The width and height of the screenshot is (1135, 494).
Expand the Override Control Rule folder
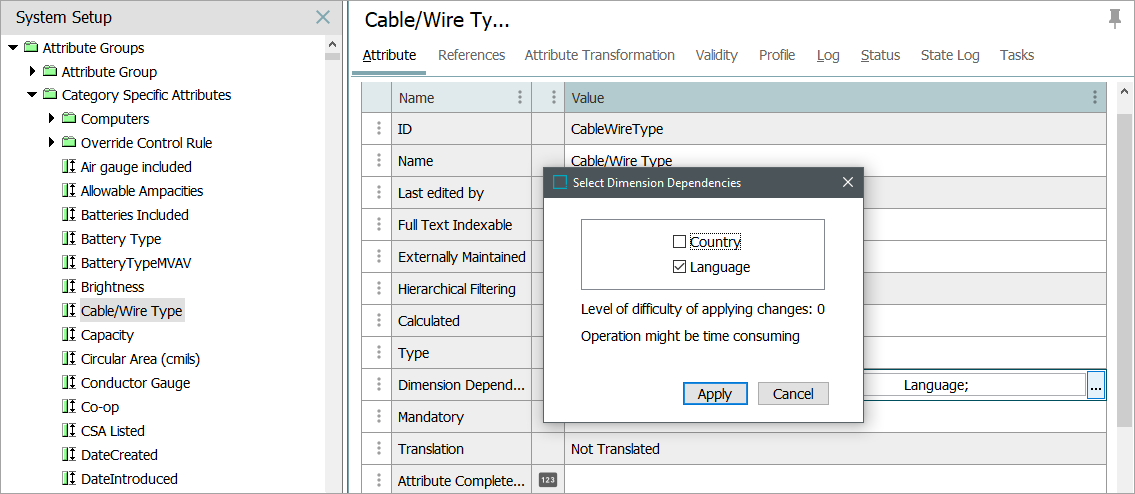pyautogui.click(x=51, y=142)
